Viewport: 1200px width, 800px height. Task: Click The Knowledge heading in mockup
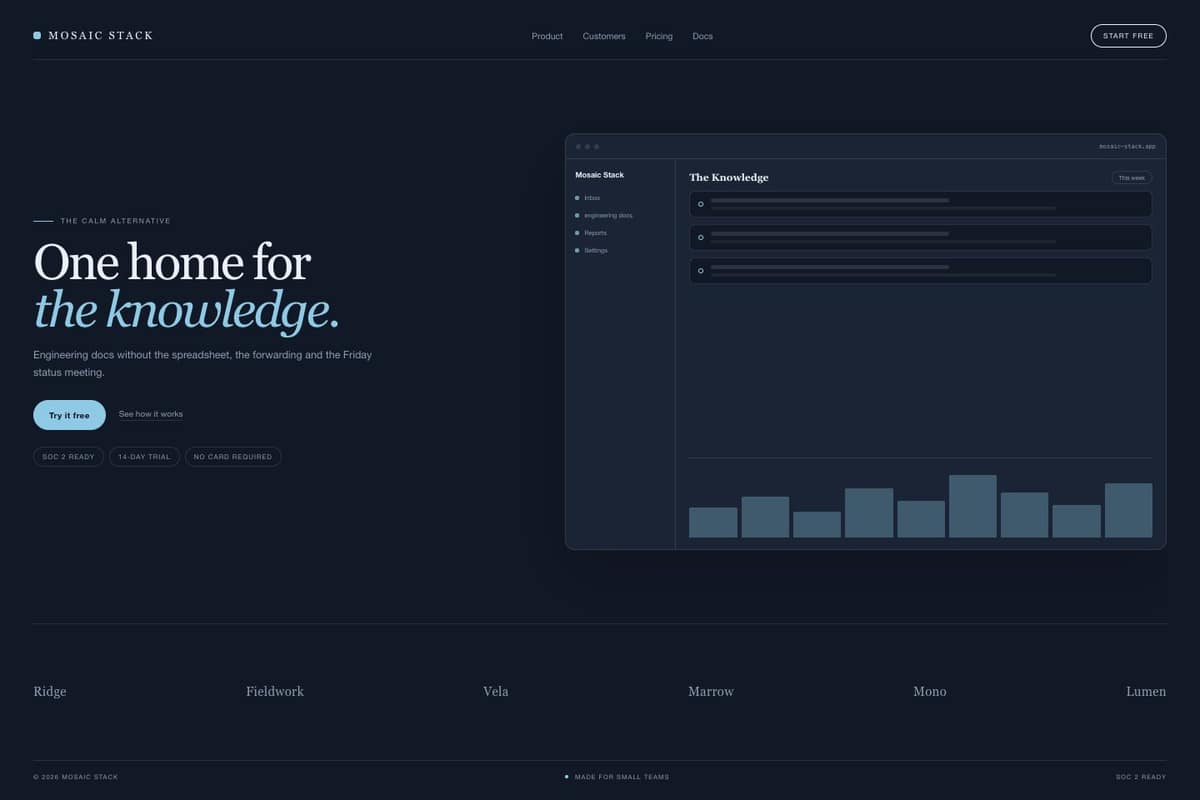pos(729,177)
